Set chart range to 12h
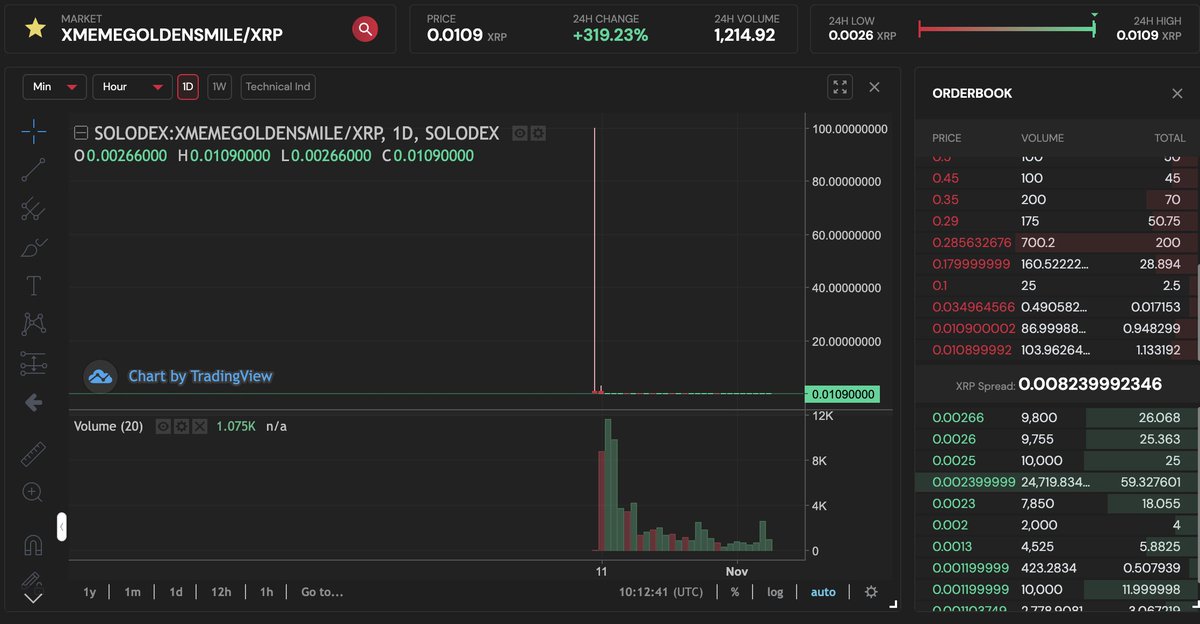Image resolution: width=1200 pixels, height=624 pixels. coord(221,592)
